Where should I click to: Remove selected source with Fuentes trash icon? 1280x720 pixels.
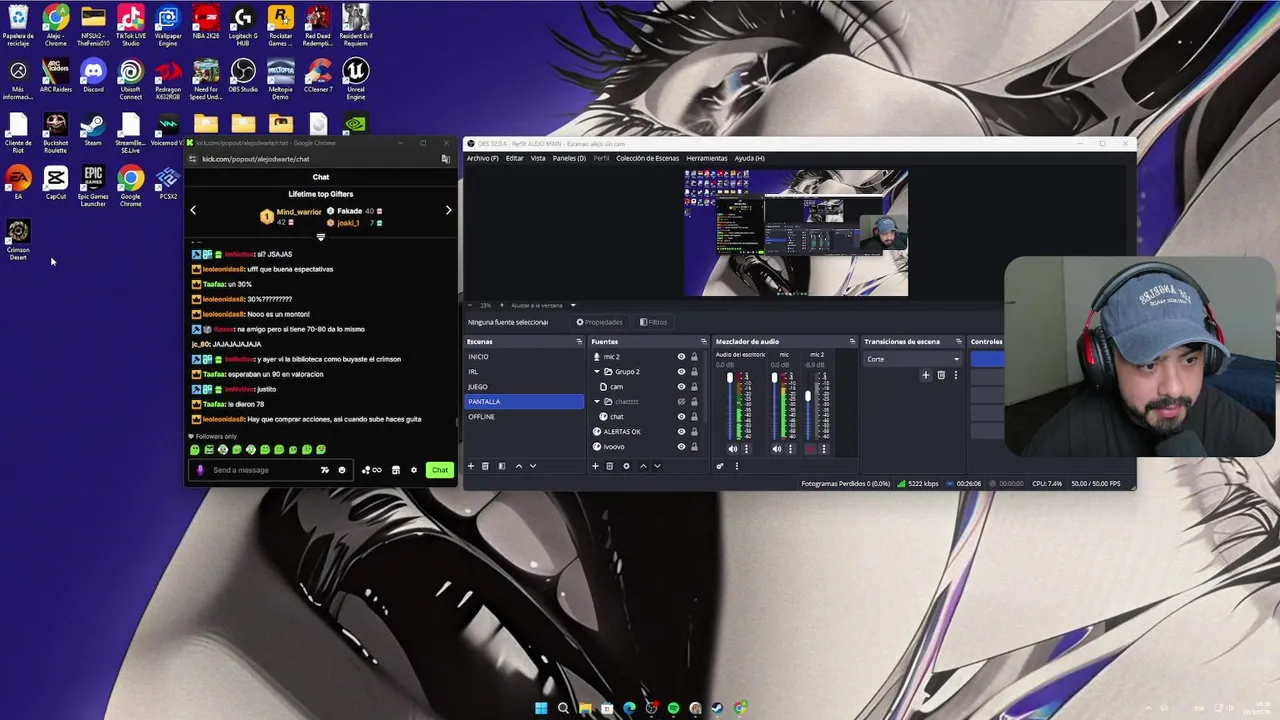point(609,466)
